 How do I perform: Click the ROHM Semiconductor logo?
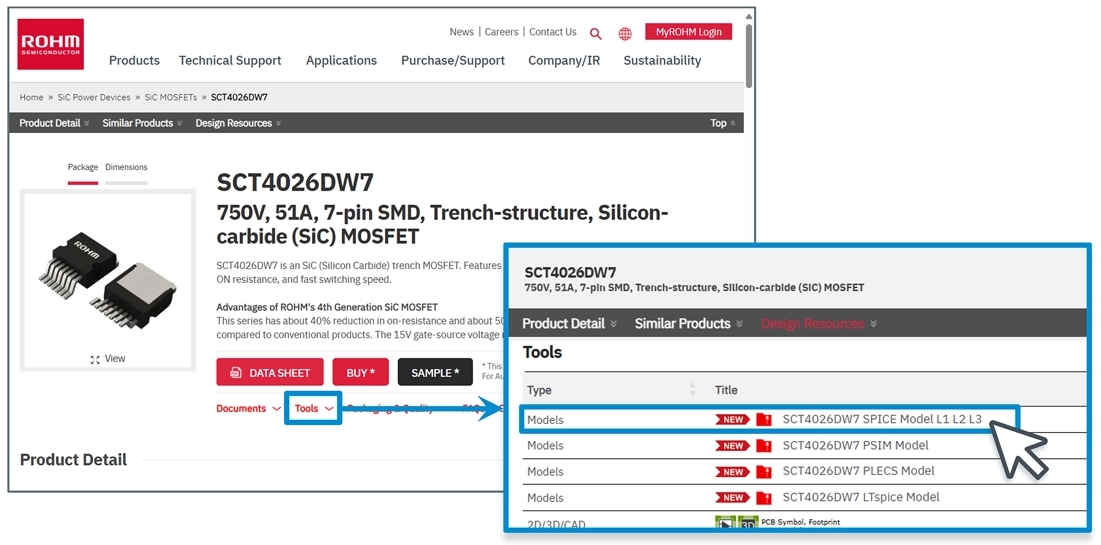coord(51,44)
